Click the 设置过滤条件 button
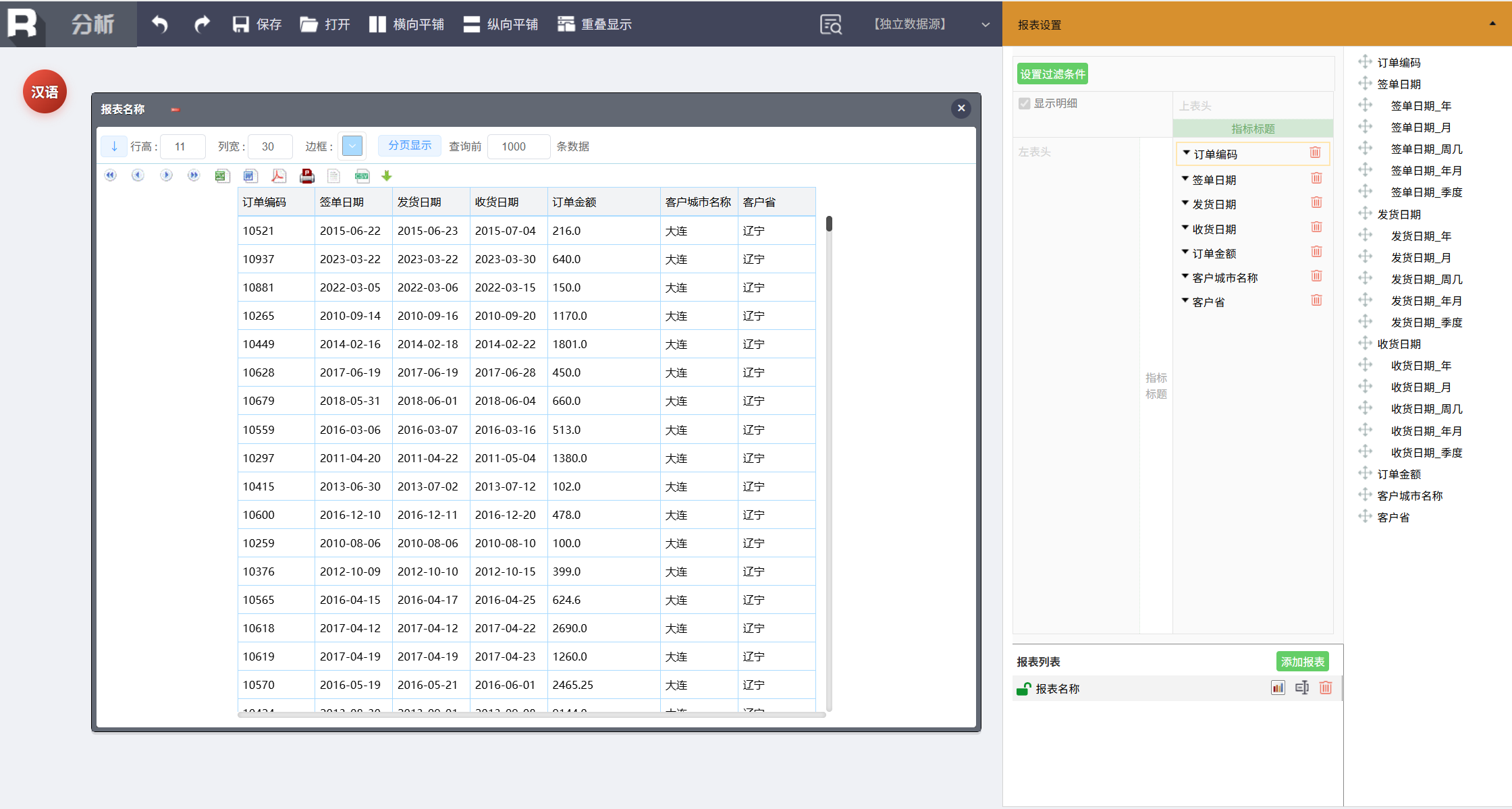The image size is (1512, 809). [x=1052, y=74]
